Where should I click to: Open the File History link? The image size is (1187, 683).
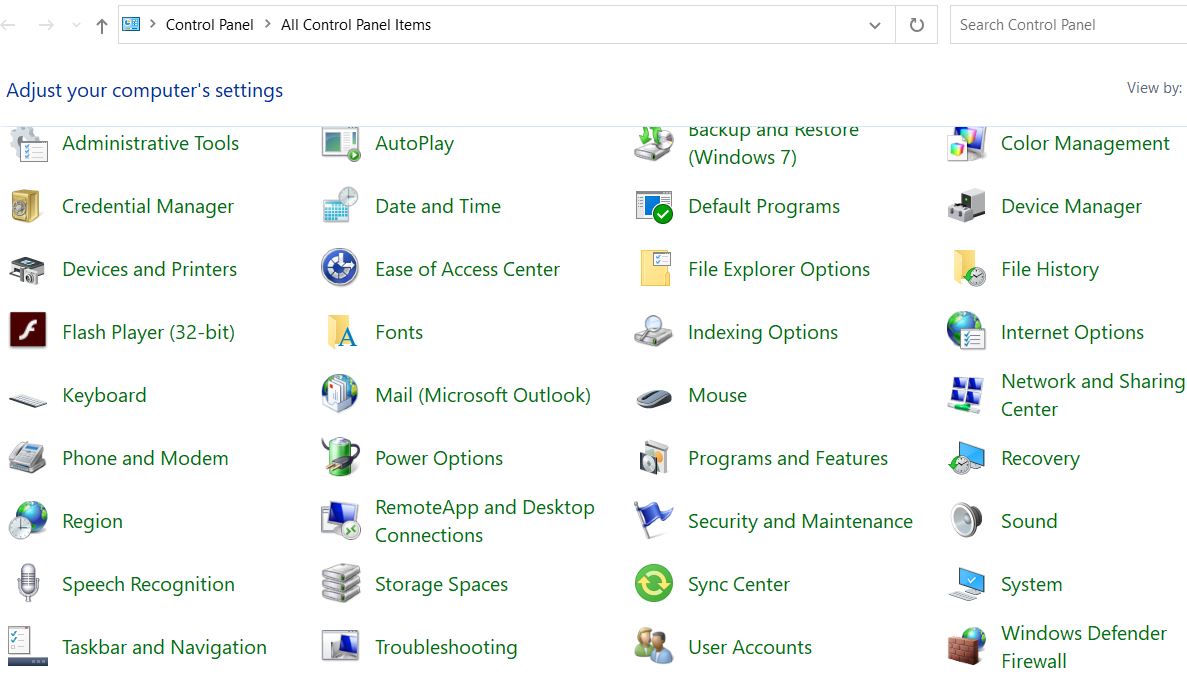[1050, 270]
